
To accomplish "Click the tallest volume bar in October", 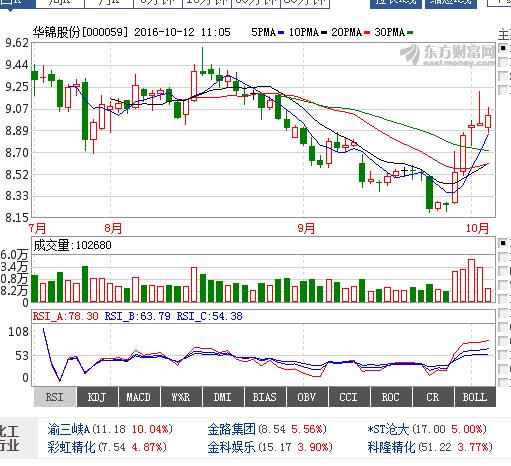I will [x=472, y=280].
